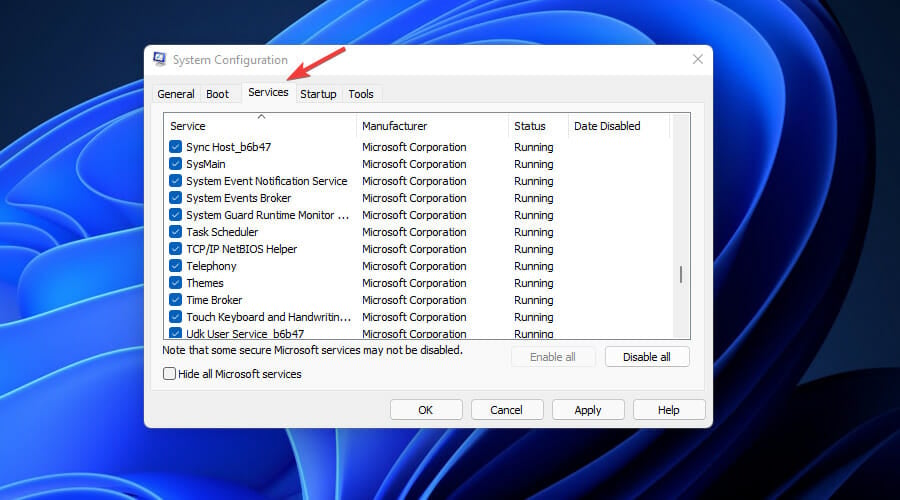Select System Guard Runtime Monitor row

[267, 215]
